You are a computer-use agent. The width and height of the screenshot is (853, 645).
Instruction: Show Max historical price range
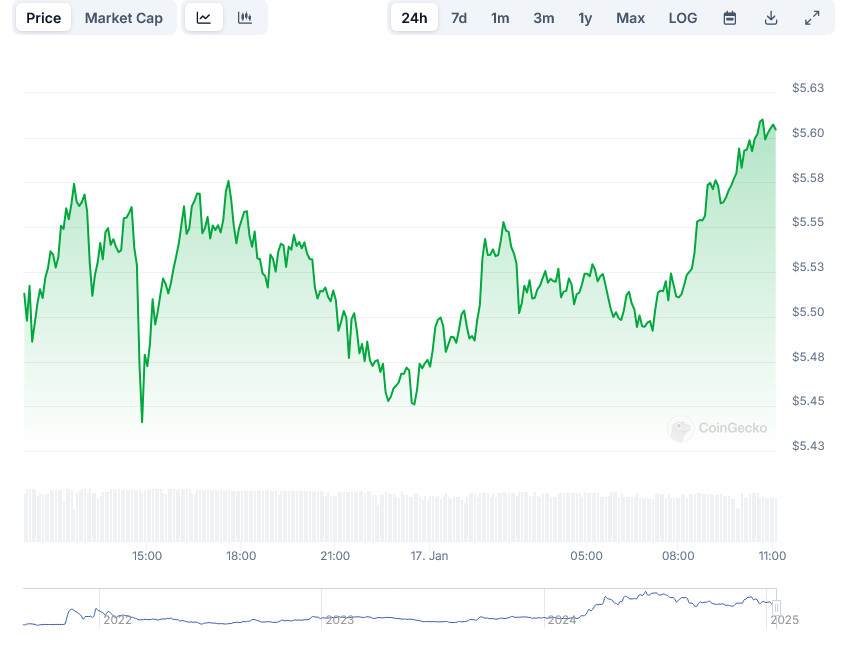(630, 18)
